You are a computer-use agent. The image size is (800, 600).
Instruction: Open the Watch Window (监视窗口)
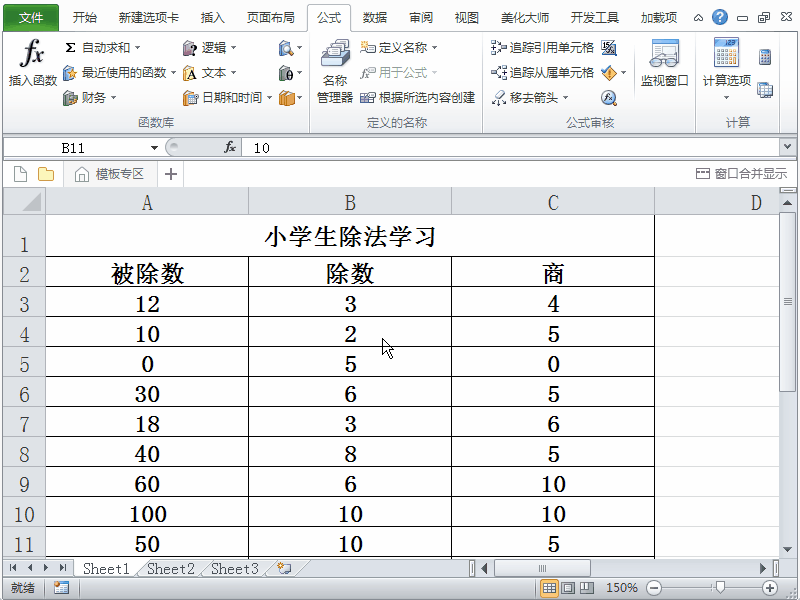pyautogui.click(x=664, y=66)
